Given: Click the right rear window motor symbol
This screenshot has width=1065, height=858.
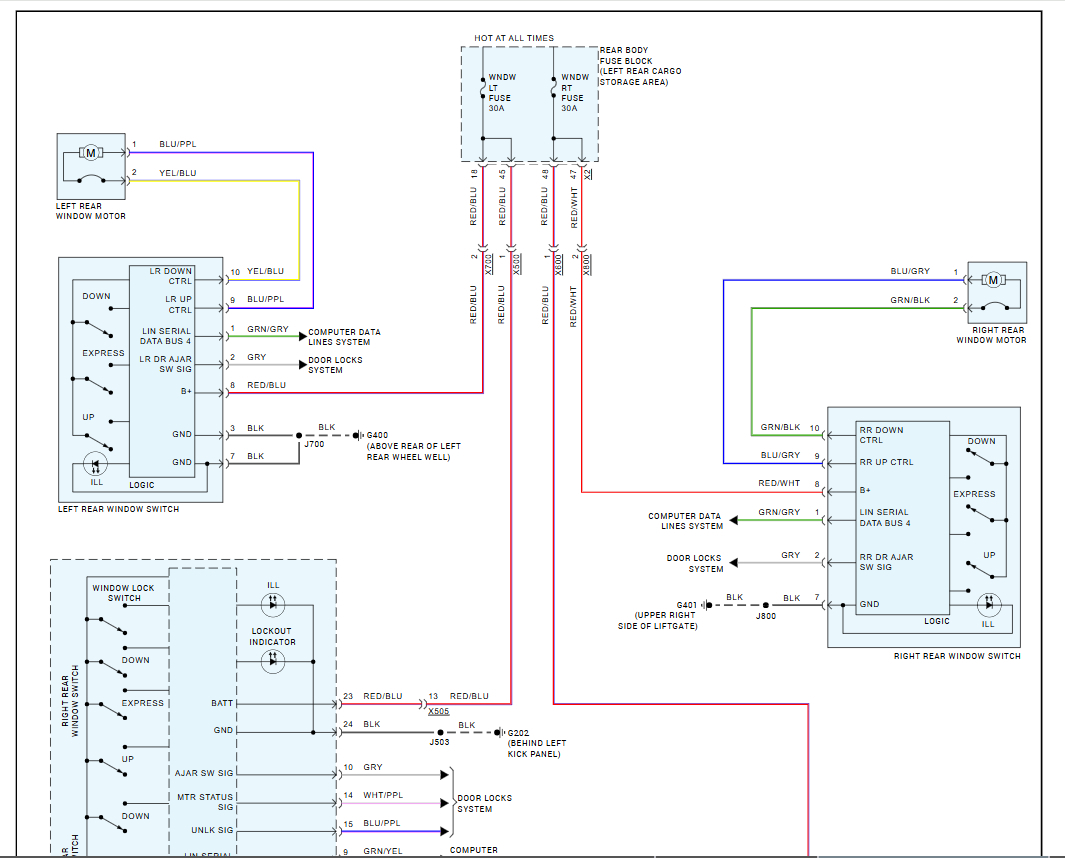Looking at the screenshot, I should click(x=993, y=280).
